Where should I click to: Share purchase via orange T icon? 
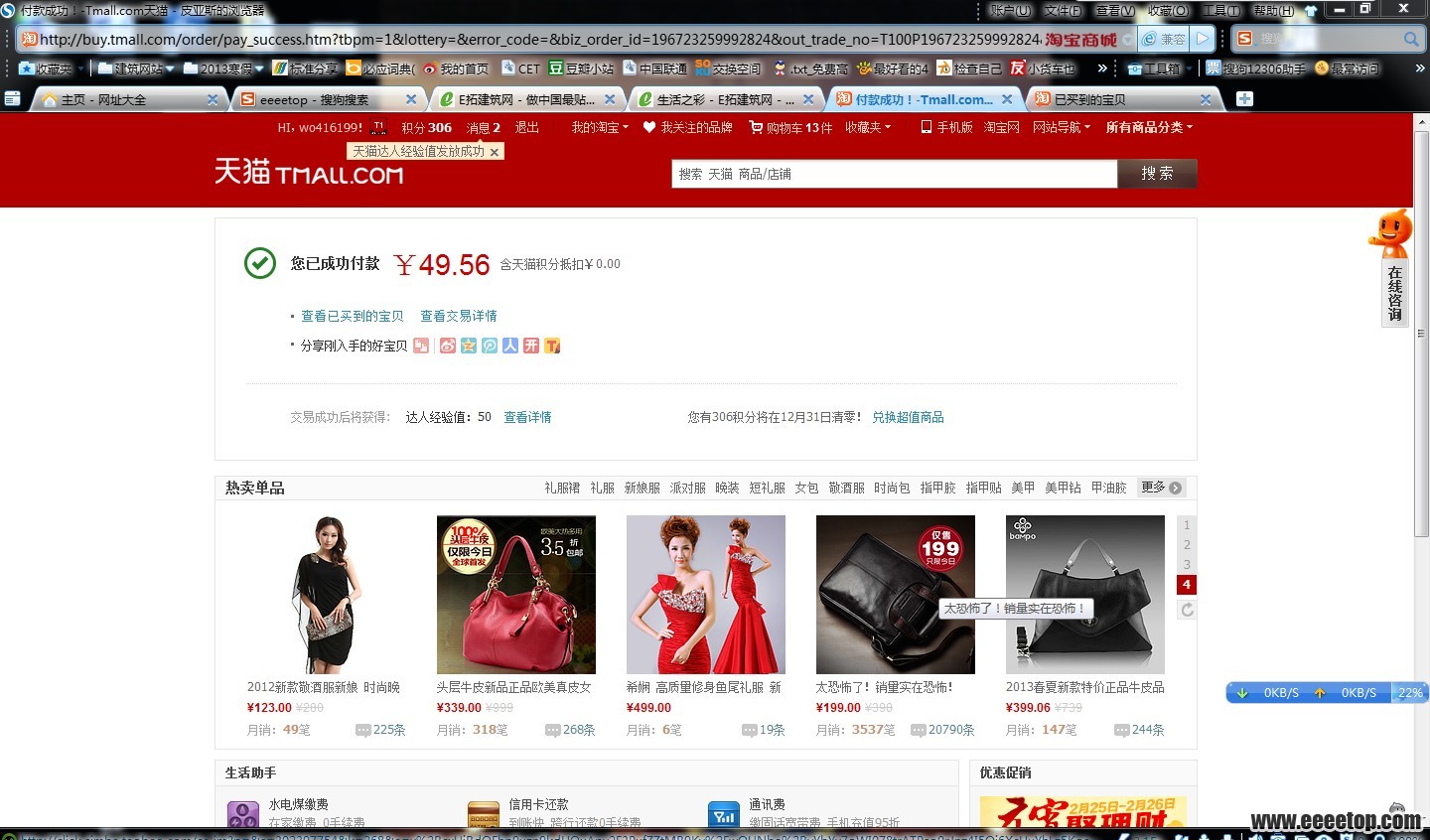pos(552,346)
